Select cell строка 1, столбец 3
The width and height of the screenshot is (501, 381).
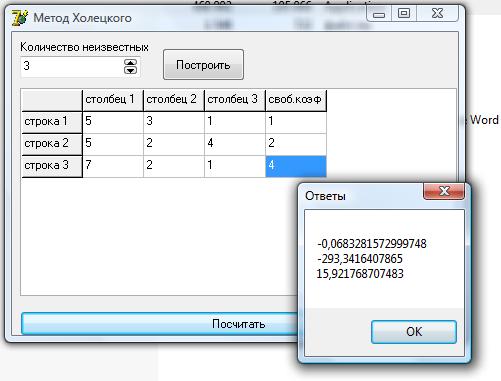click(x=235, y=122)
